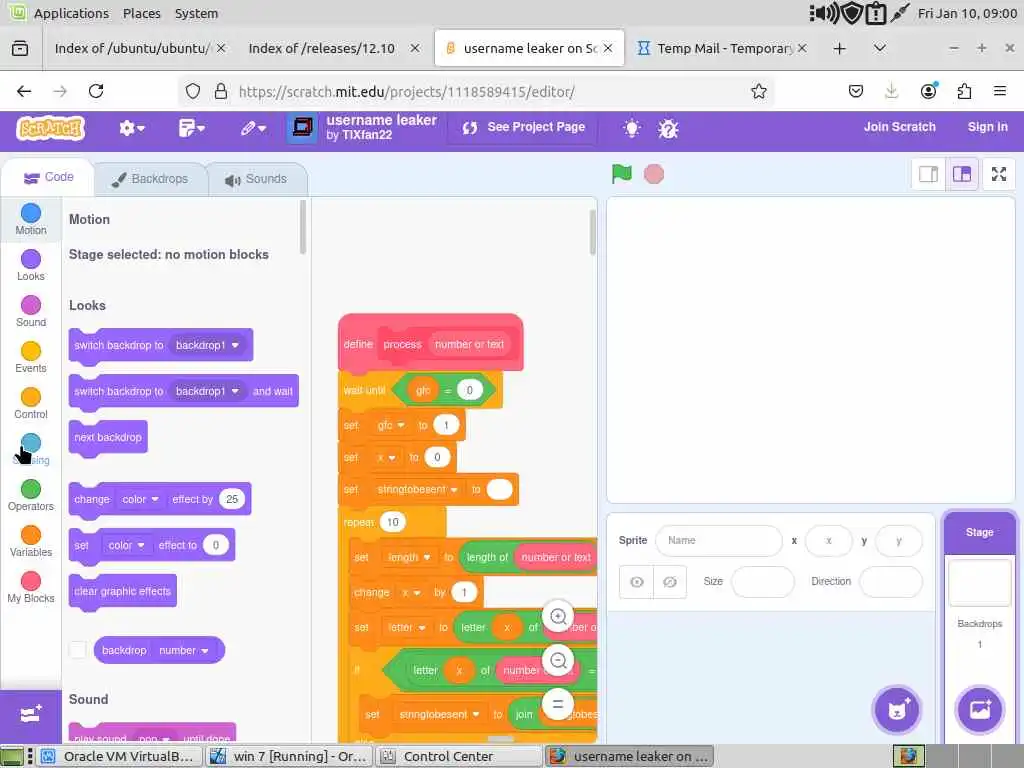Select the Sound block category
The image size is (1024, 768).
pos(31,311)
